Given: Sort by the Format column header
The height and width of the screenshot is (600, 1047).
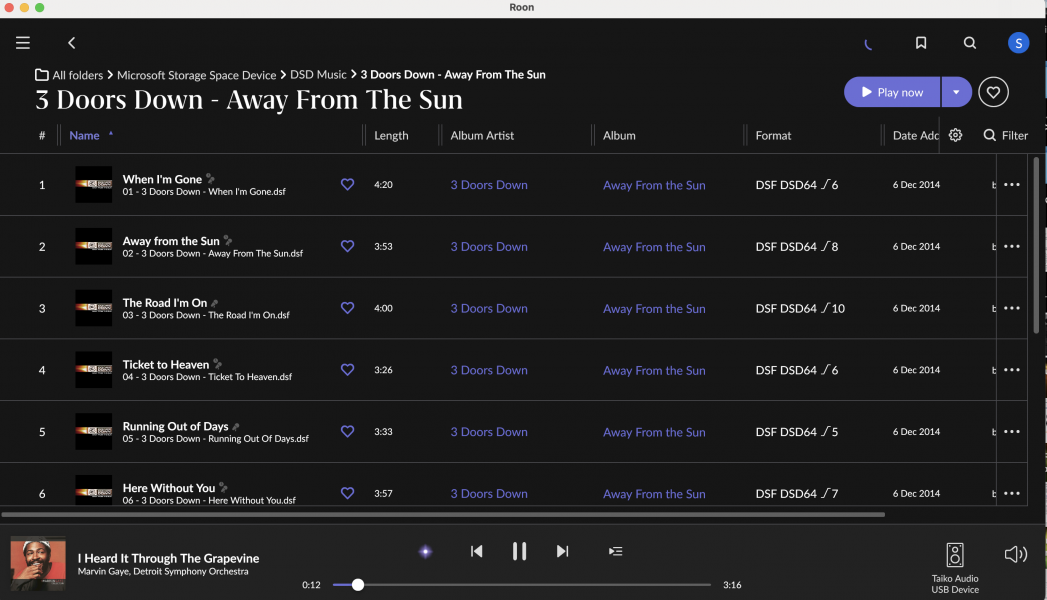Looking at the screenshot, I should point(773,135).
